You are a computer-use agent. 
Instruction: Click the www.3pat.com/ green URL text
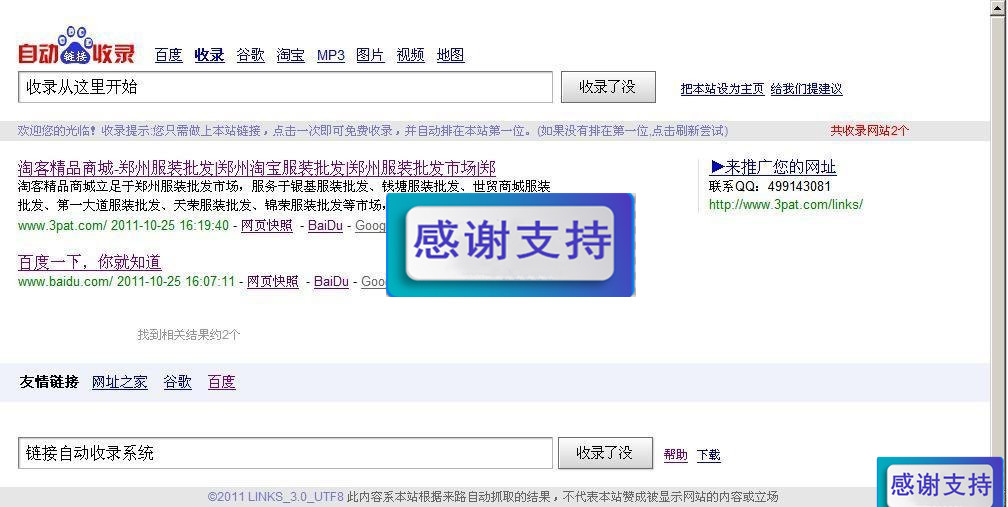click(62, 226)
